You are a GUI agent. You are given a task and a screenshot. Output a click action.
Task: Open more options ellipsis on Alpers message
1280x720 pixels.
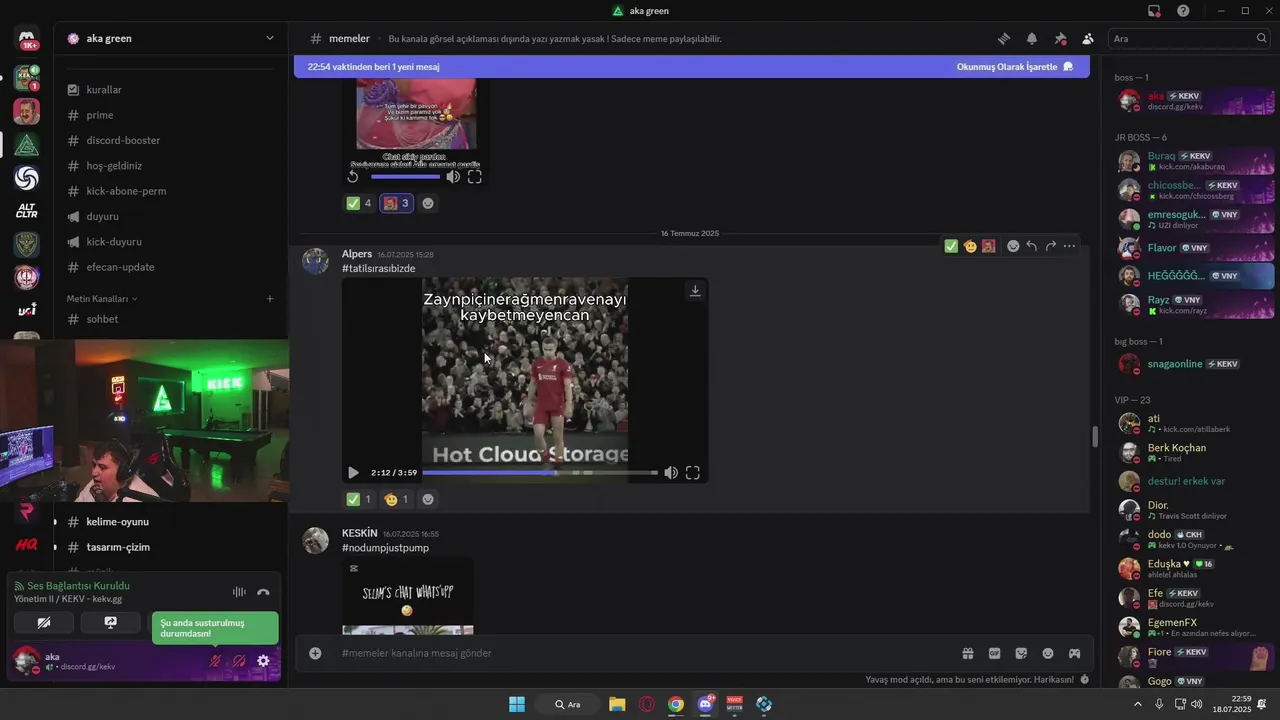click(x=1070, y=246)
